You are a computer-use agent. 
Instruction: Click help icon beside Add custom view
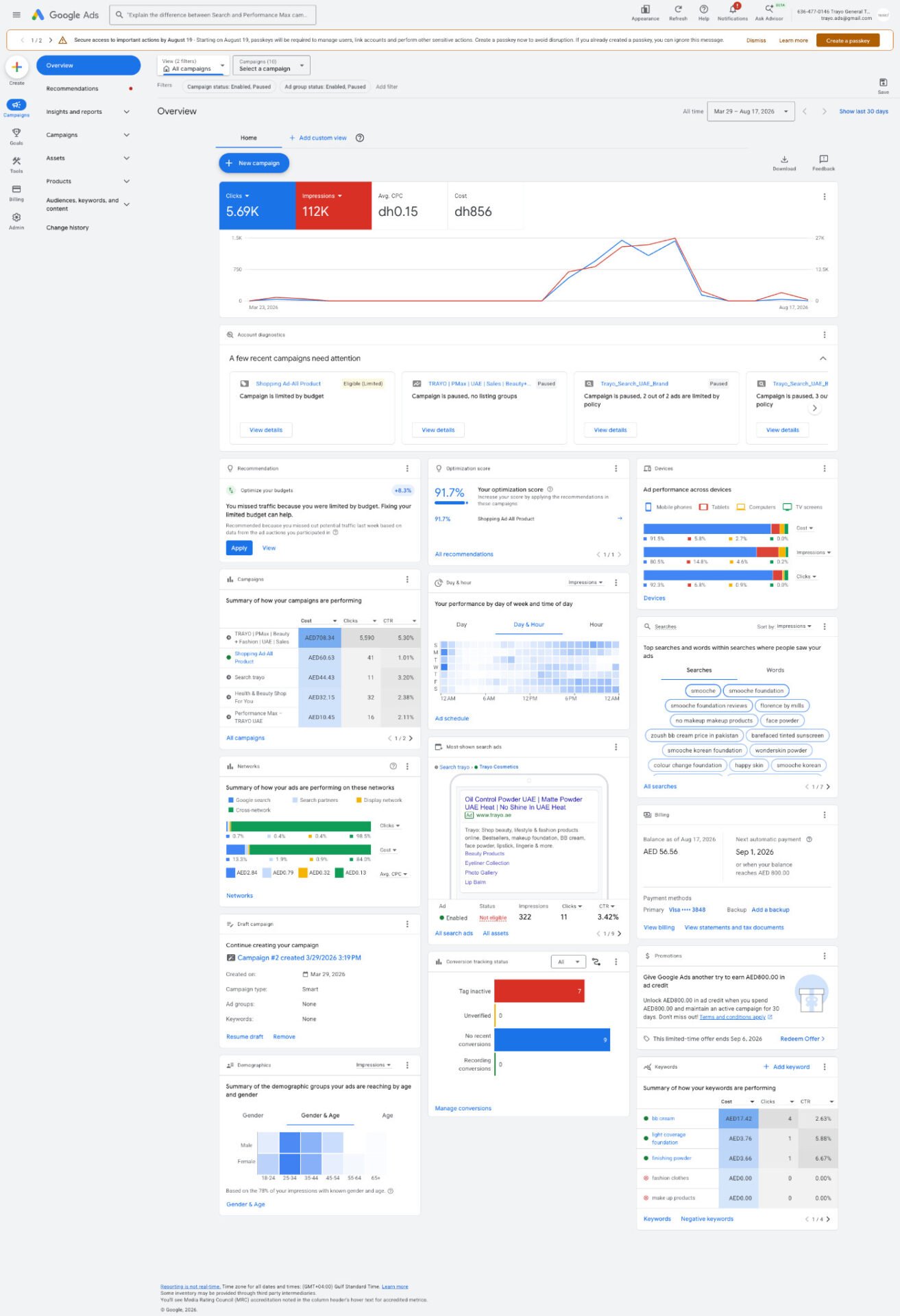click(360, 138)
